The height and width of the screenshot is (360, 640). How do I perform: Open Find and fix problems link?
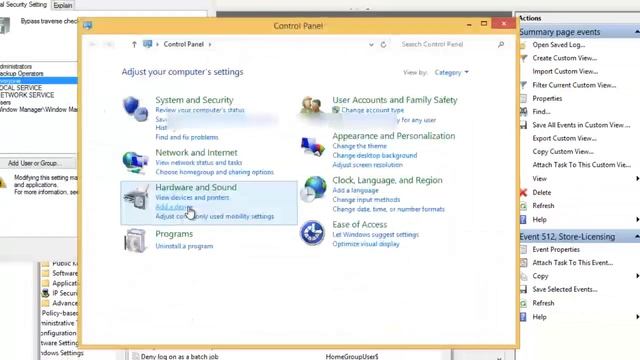coord(187,137)
